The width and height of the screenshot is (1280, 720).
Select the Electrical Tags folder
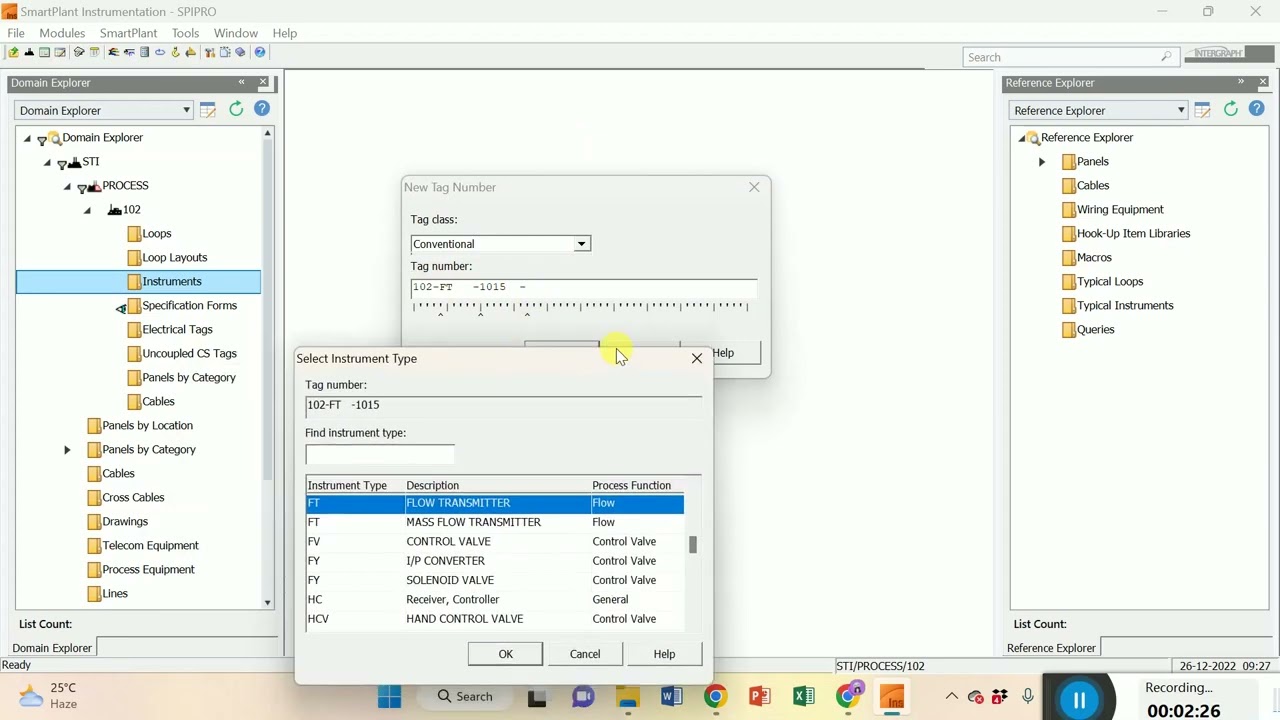click(x=177, y=330)
